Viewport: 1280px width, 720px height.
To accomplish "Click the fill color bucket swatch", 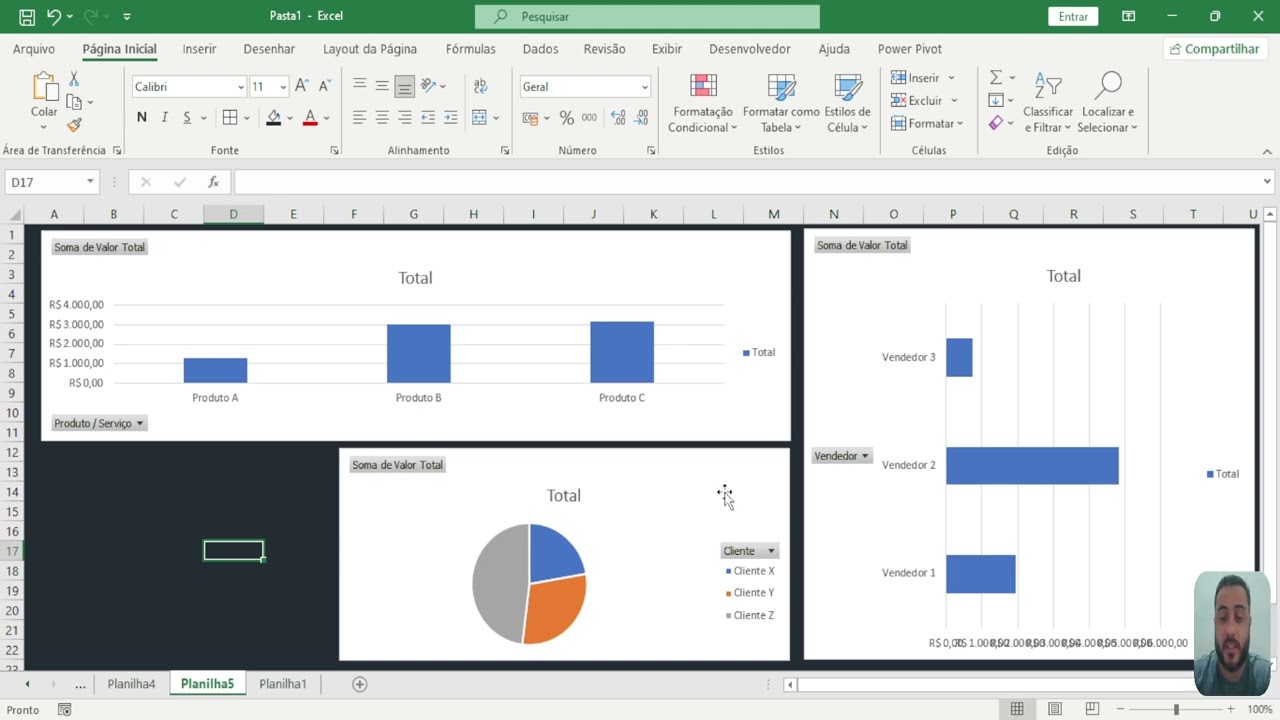I will pyautogui.click(x=273, y=118).
